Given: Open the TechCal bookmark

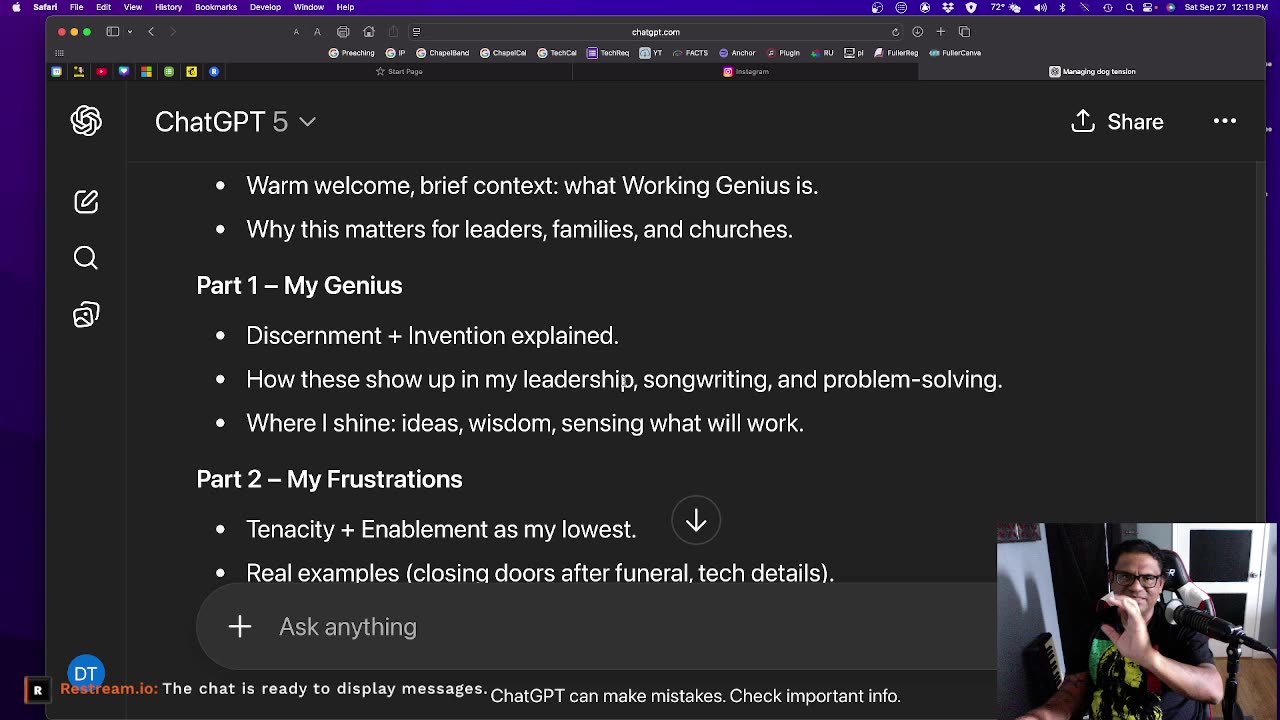Looking at the screenshot, I should point(557,53).
